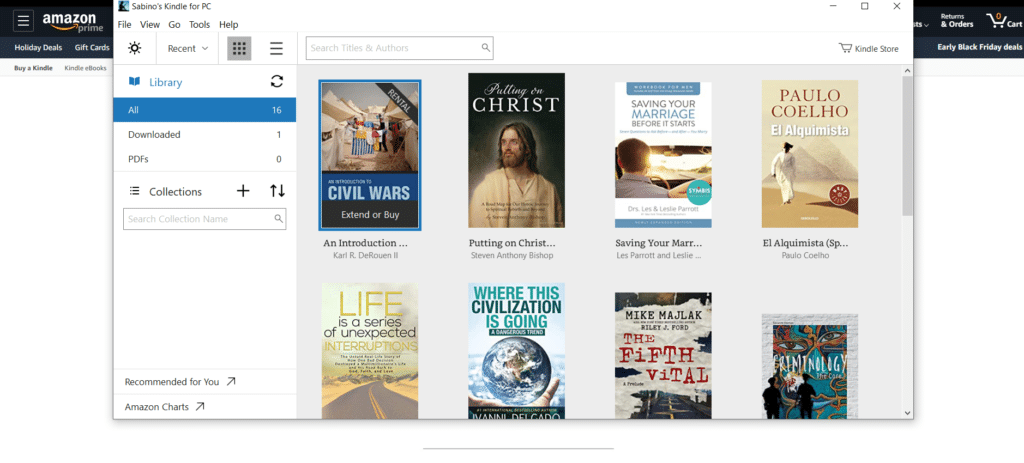Add a new collection with plus icon
1024x463 pixels.
click(x=243, y=191)
